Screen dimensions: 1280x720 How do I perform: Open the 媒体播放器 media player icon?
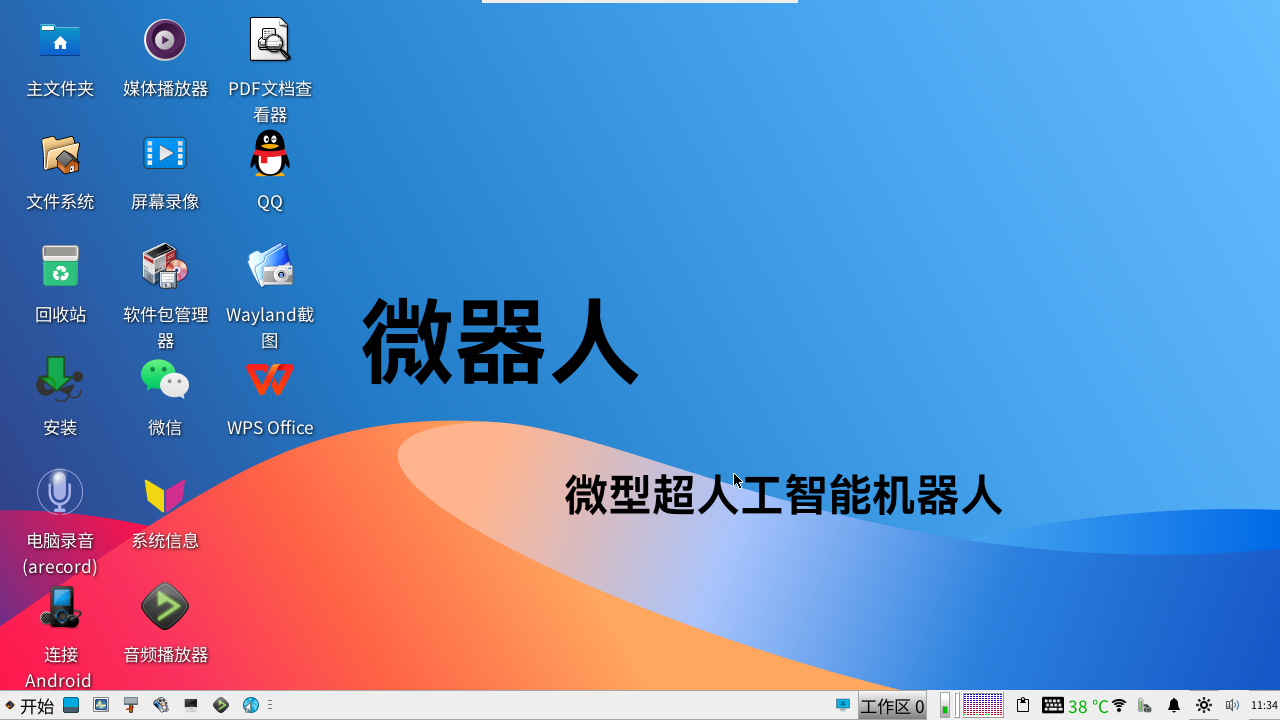pos(165,41)
